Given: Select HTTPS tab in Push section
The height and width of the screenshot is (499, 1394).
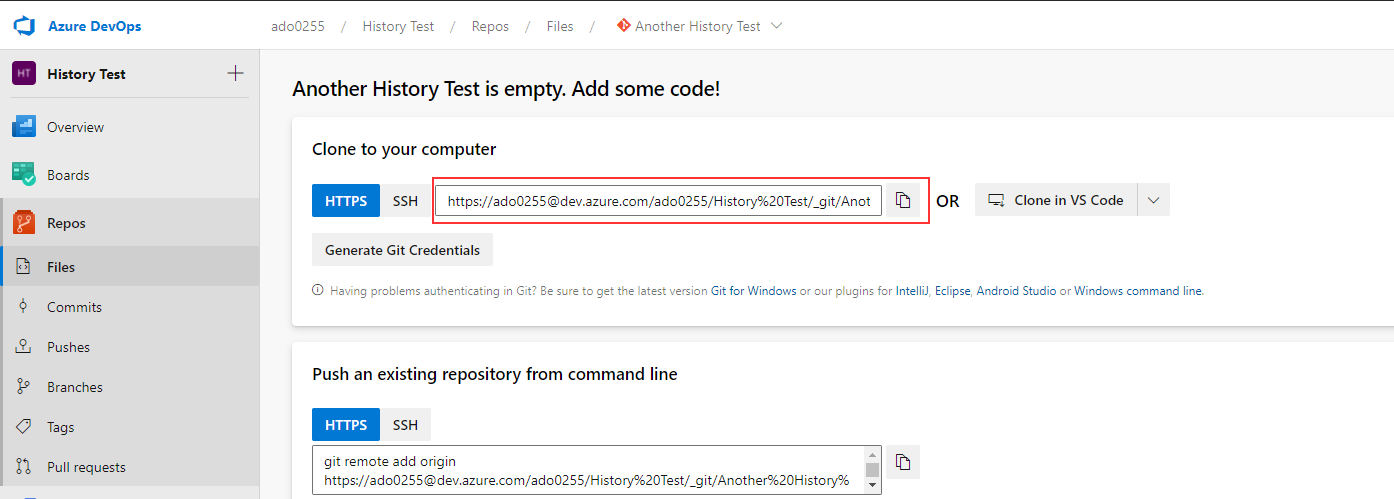Looking at the screenshot, I should [x=346, y=425].
